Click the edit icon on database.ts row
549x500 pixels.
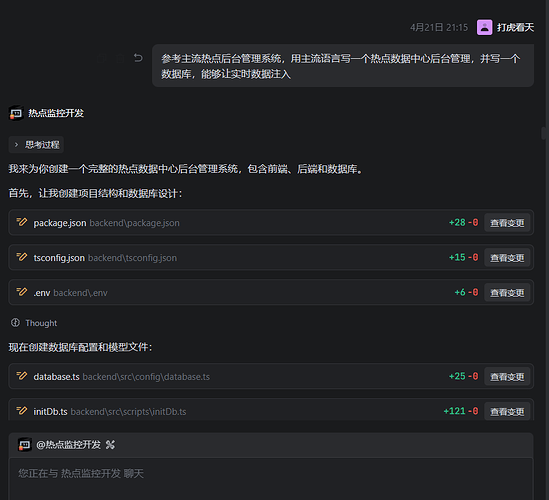(22, 376)
